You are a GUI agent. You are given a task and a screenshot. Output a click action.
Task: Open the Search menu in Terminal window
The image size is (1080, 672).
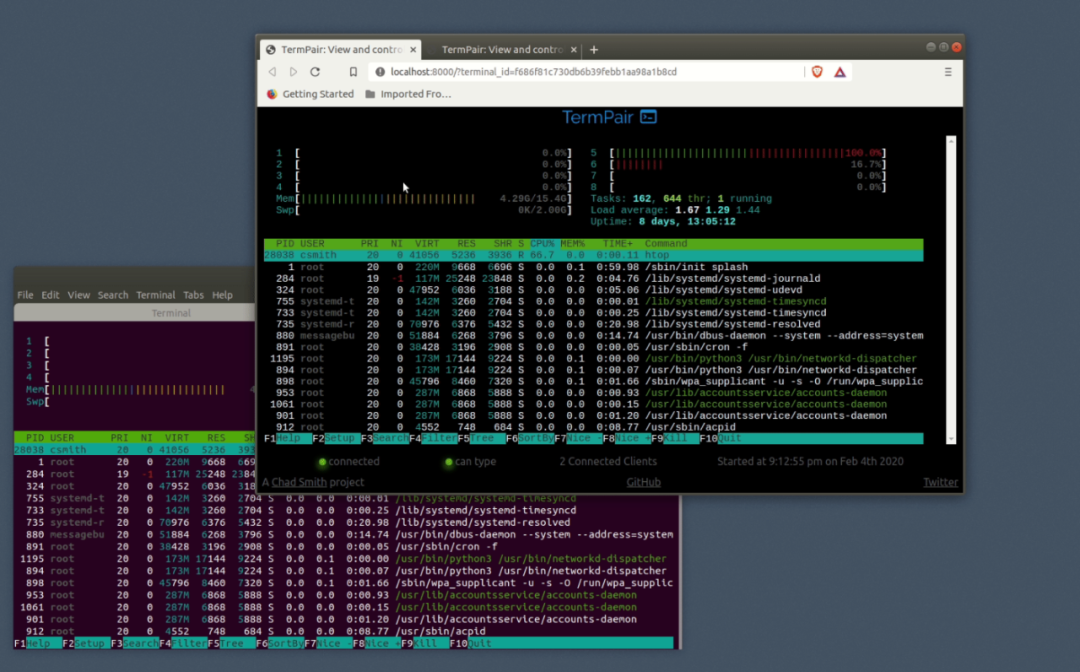[x=113, y=295]
